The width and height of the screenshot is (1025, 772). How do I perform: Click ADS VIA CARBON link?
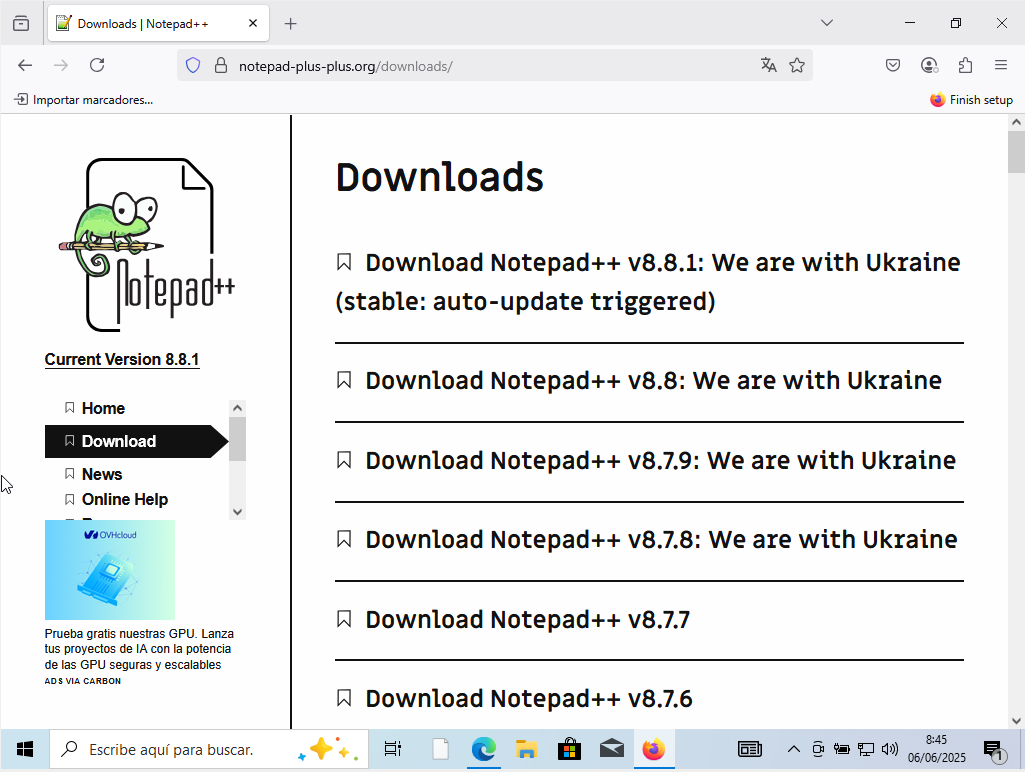83,681
